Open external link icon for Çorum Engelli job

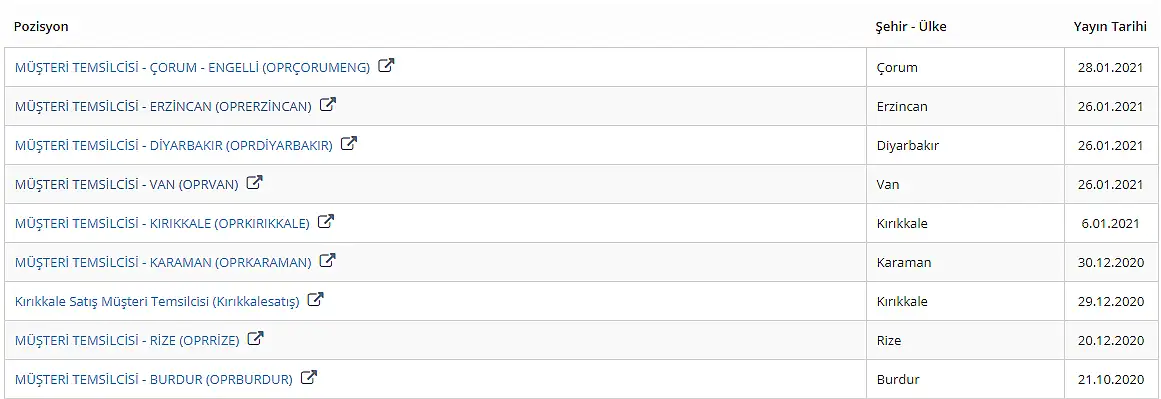pyautogui.click(x=386, y=65)
